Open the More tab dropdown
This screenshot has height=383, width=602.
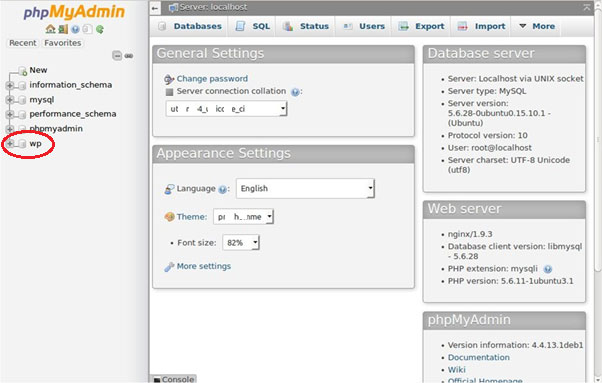pos(537,26)
